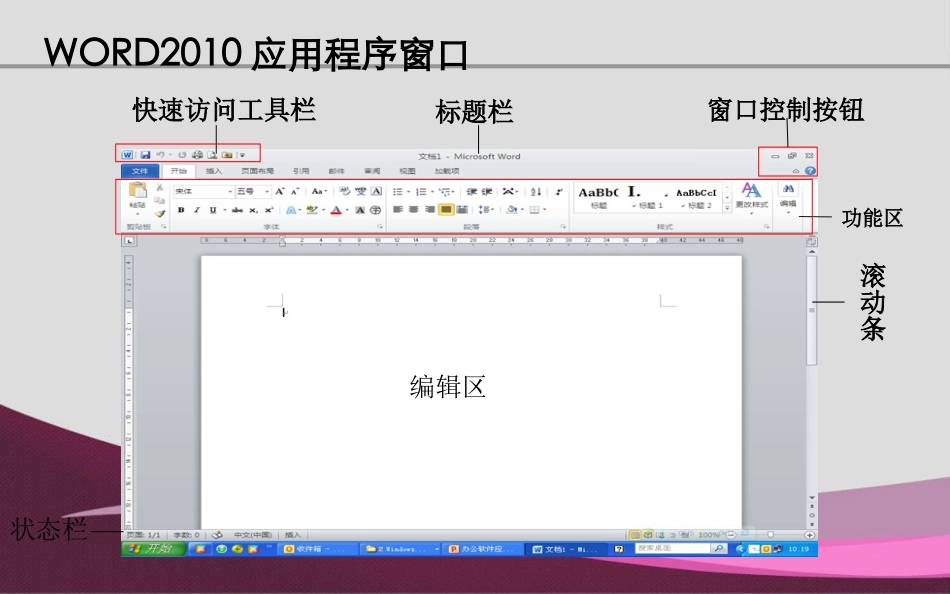Open the 五号 font size dropdown
The height and width of the screenshot is (594, 950).
click(x=267, y=192)
